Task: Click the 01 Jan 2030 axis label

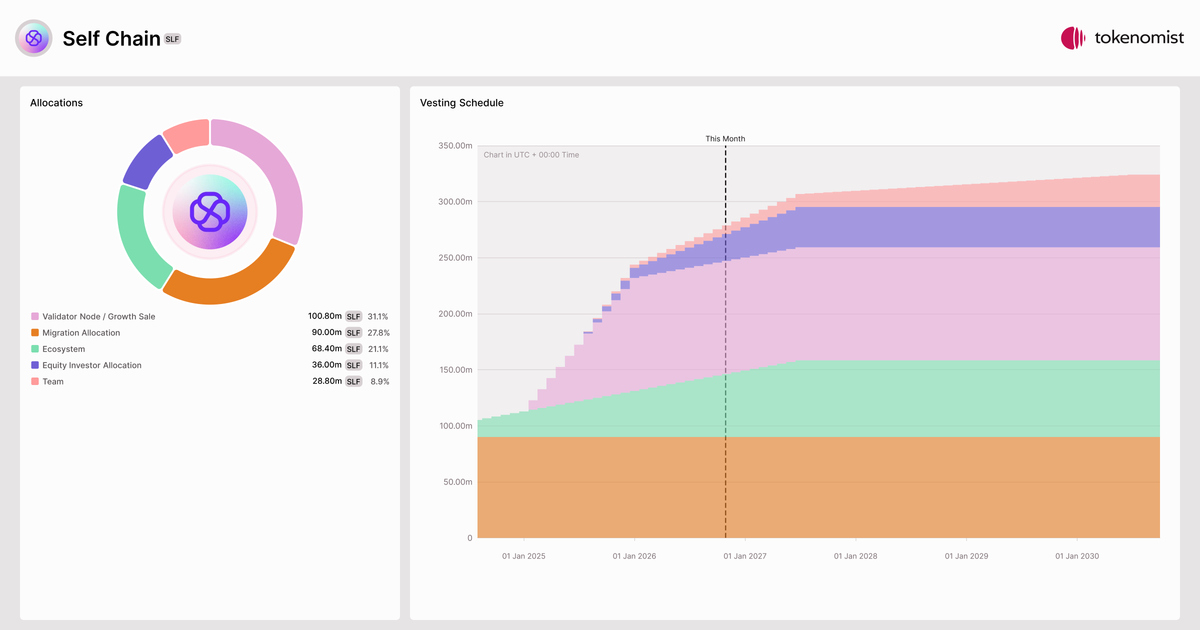Action: click(1077, 556)
